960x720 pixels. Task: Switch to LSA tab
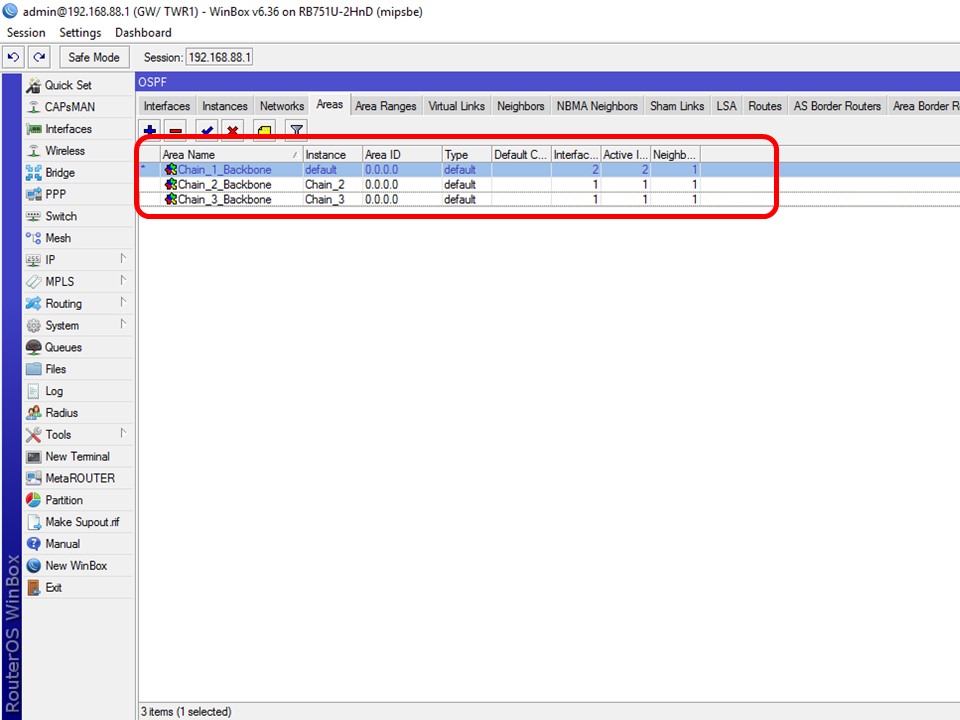pos(726,106)
